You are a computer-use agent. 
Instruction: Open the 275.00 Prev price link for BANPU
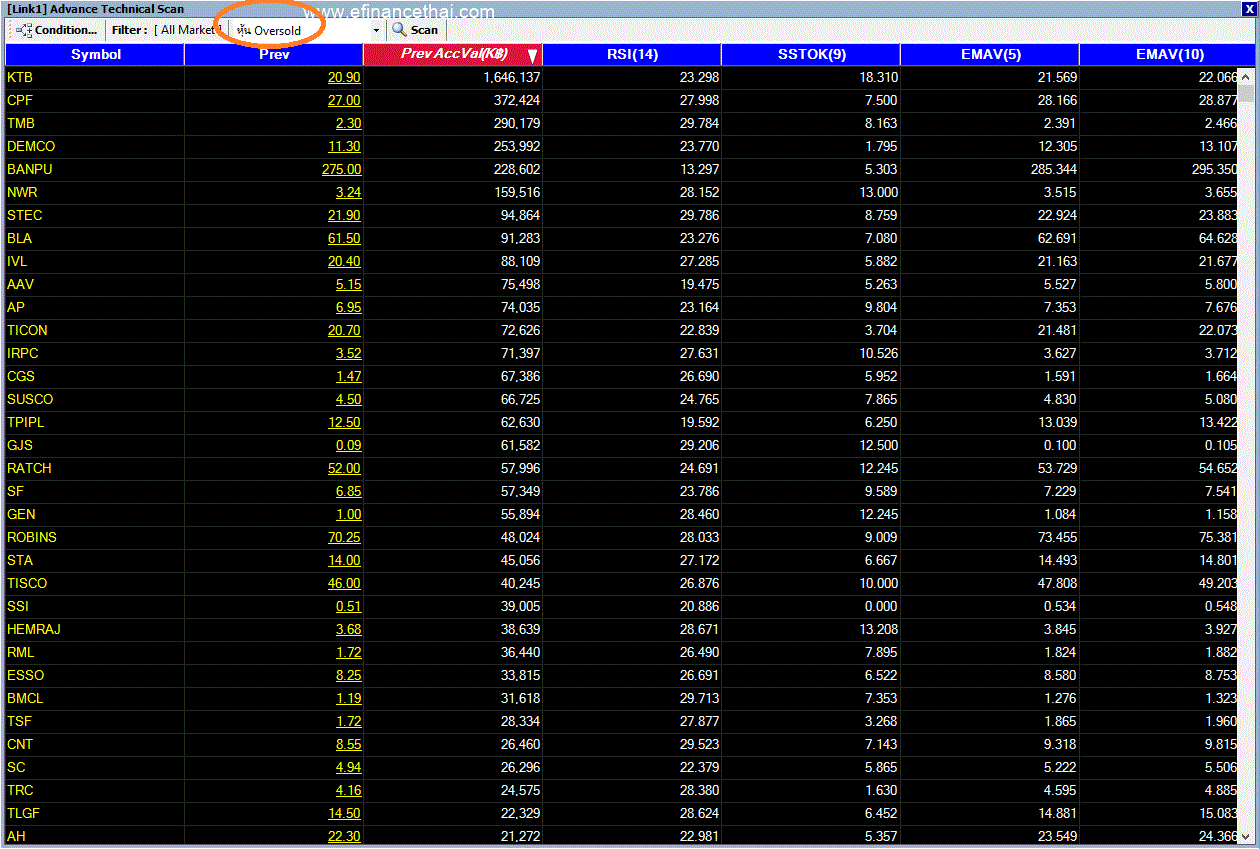coord(341,169)
